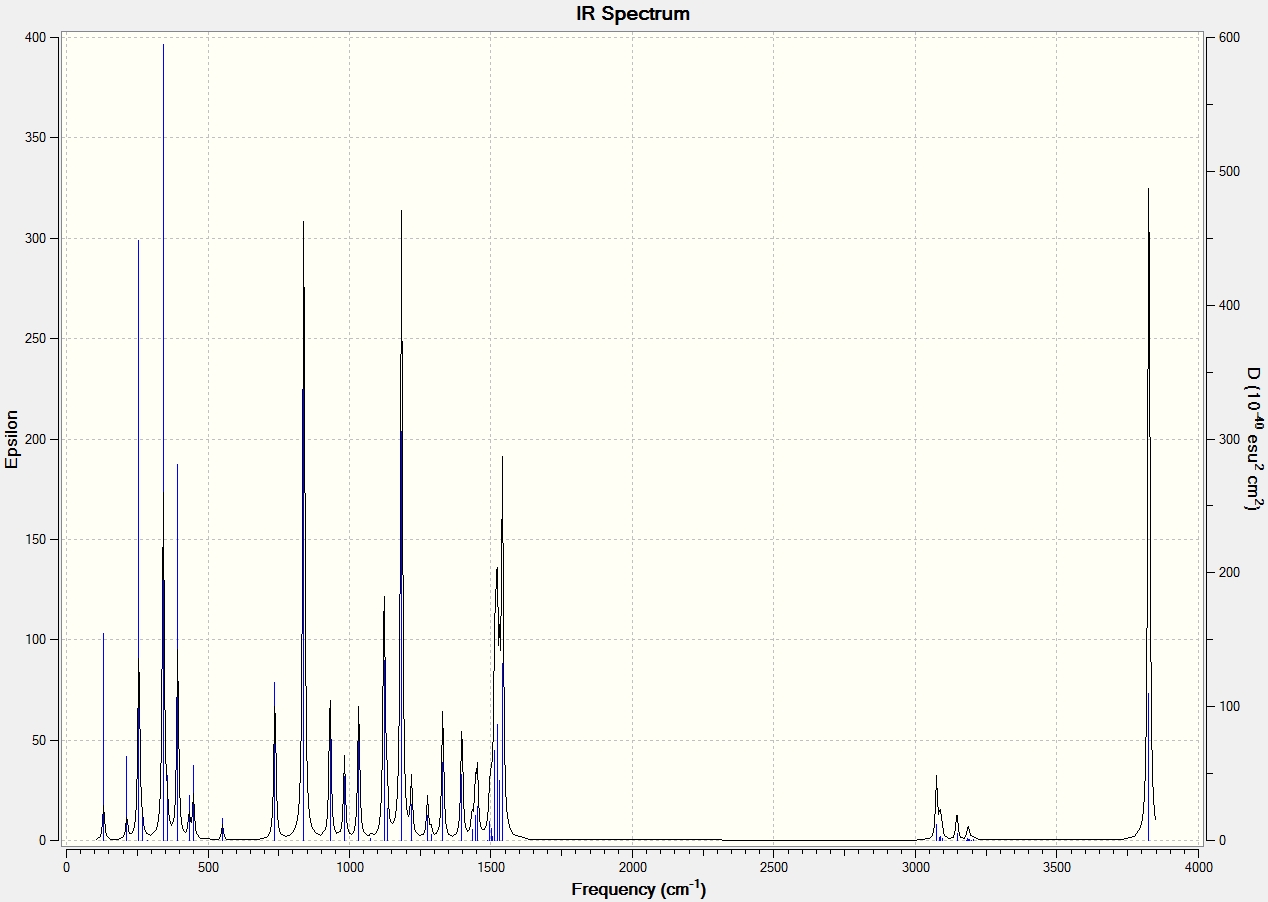Click the tip of the O-H stretch peak near 3820
The height and width of the screenshot is (902, 1268).
(1148, 189)
